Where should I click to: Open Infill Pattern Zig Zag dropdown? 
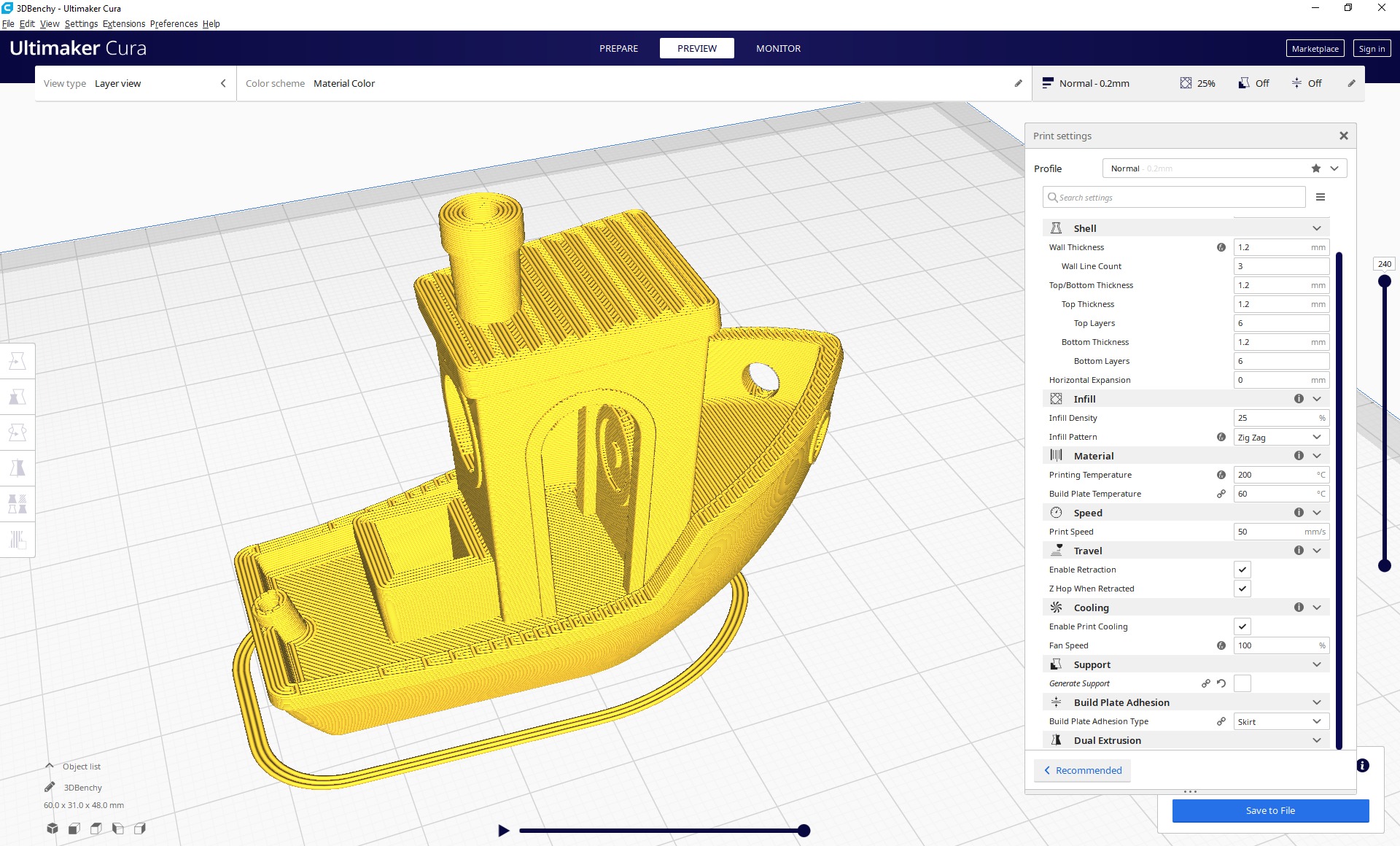tap(1281, 437)
